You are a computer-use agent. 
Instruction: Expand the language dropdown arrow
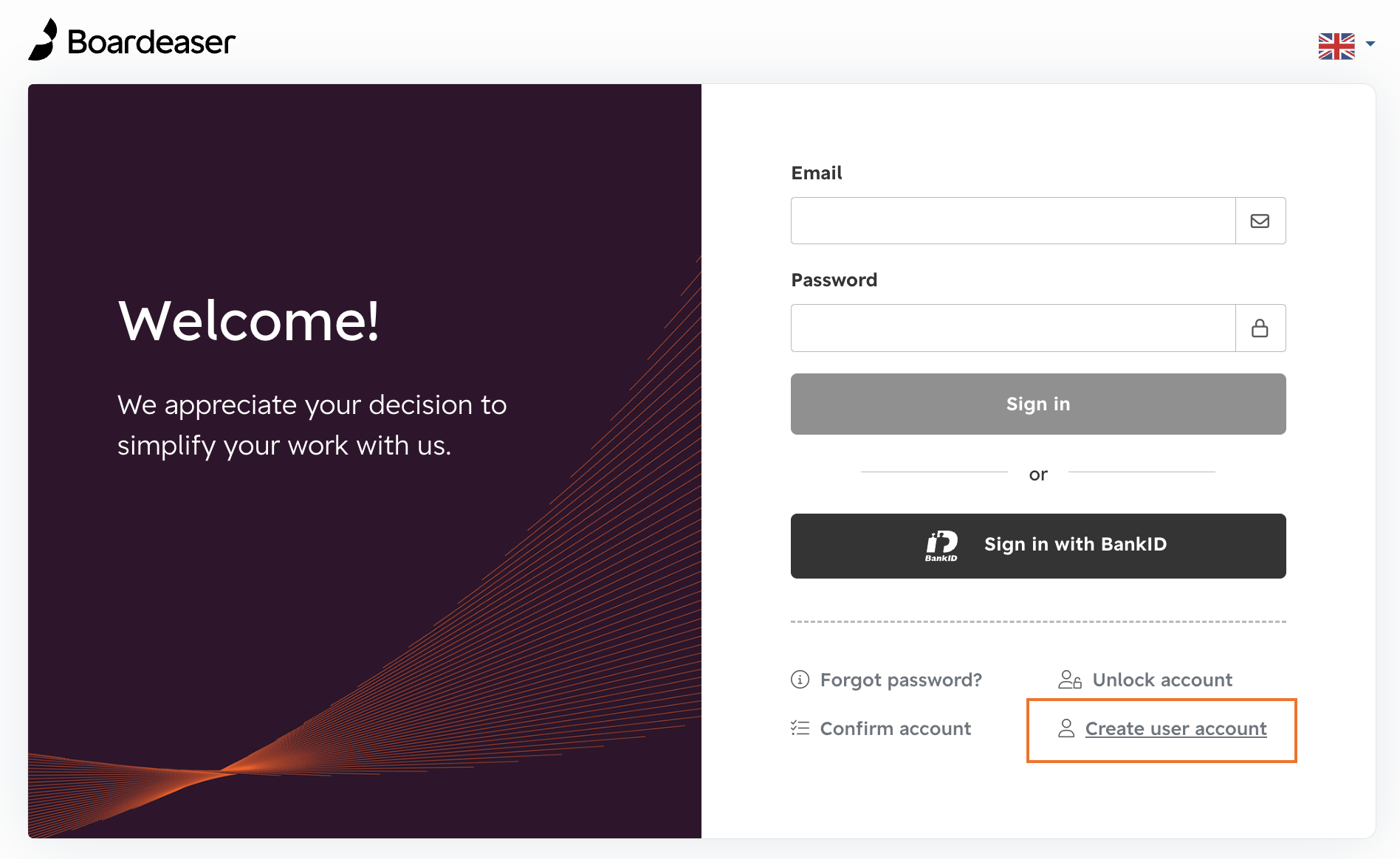(1370, 44)
